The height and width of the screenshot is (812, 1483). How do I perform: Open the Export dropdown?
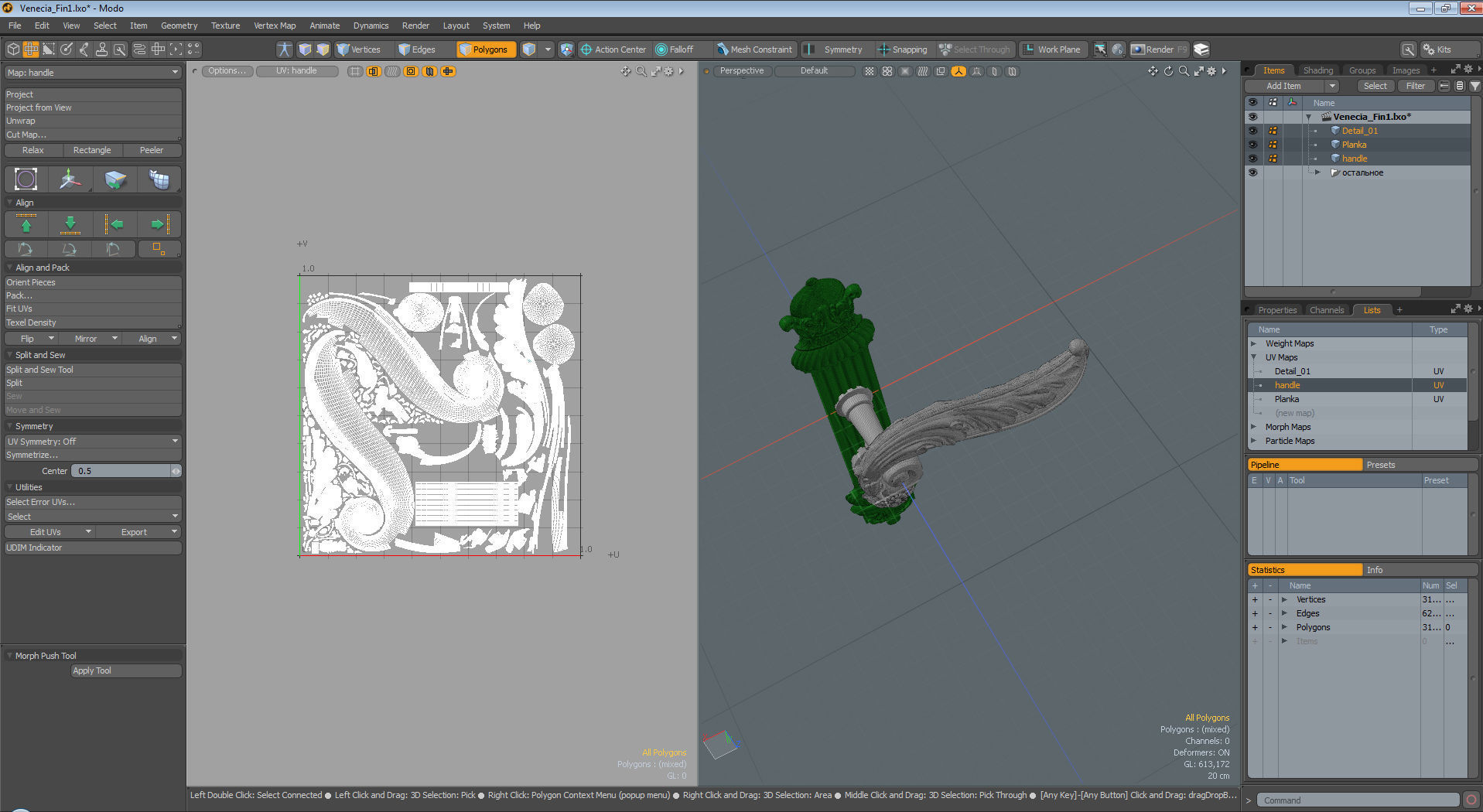(139, 532)
